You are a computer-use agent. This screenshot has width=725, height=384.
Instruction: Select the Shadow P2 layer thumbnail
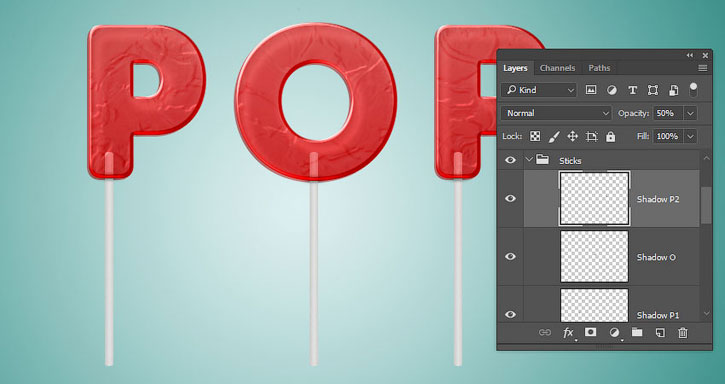pos(595,198)
